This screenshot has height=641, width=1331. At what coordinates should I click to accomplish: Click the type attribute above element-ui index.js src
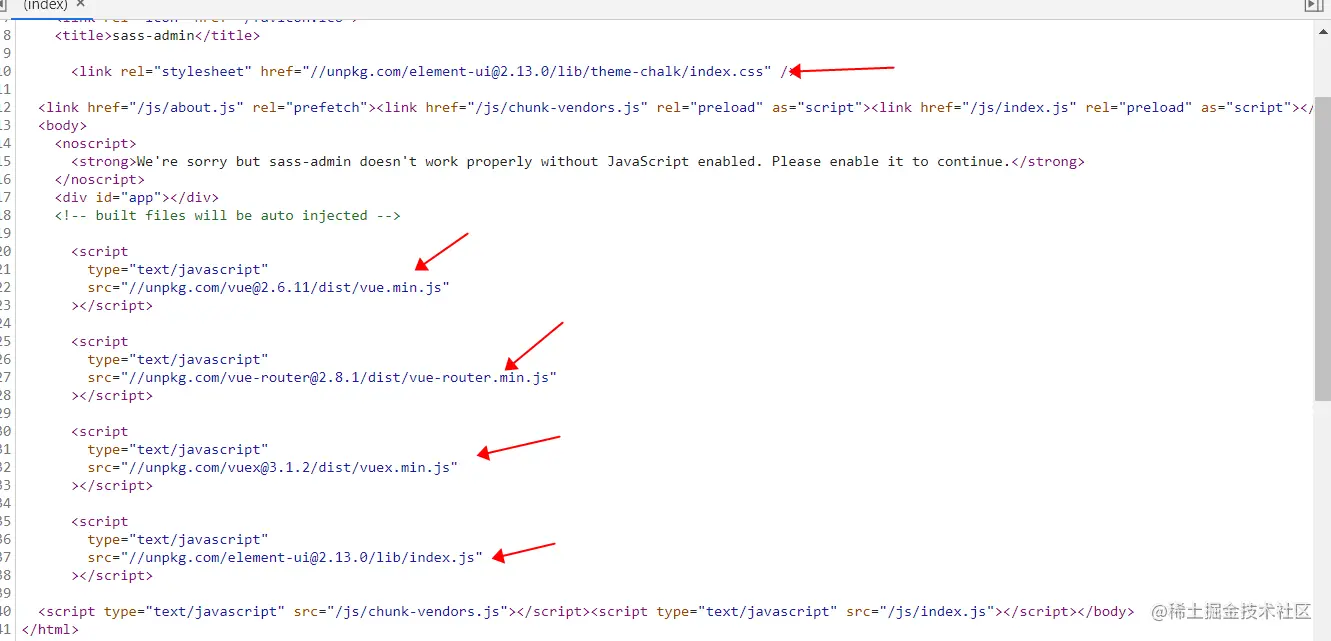tap(178, 539)
